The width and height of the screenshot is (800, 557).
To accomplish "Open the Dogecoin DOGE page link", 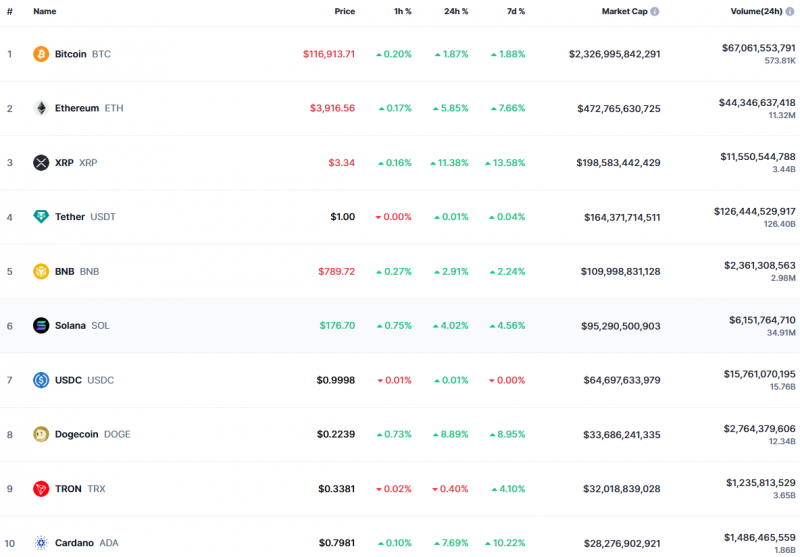I will pyautogui.click(x=93, y=434).
